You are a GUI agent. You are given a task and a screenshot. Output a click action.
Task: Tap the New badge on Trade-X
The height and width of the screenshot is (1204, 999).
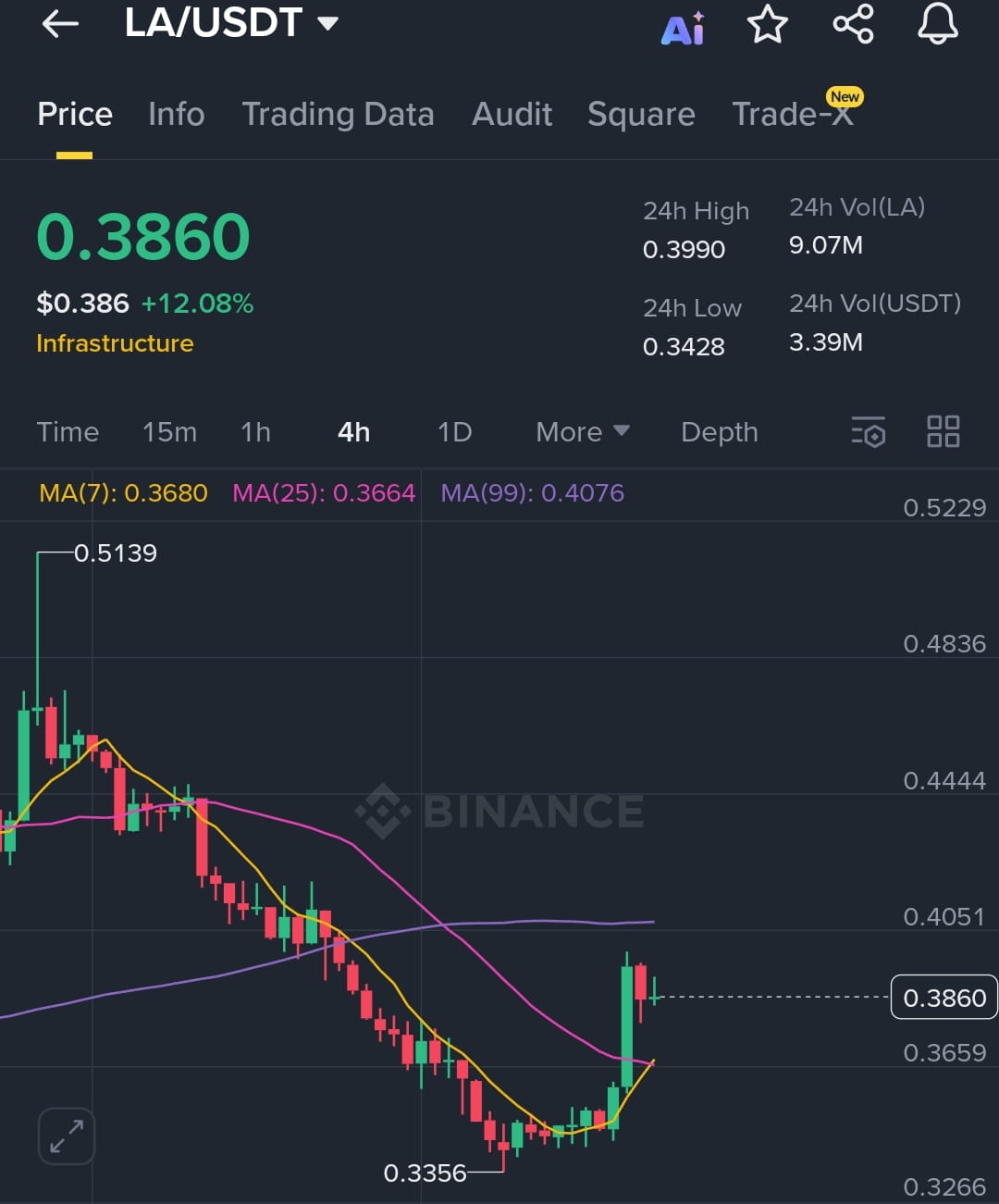(x=845, y=96)
